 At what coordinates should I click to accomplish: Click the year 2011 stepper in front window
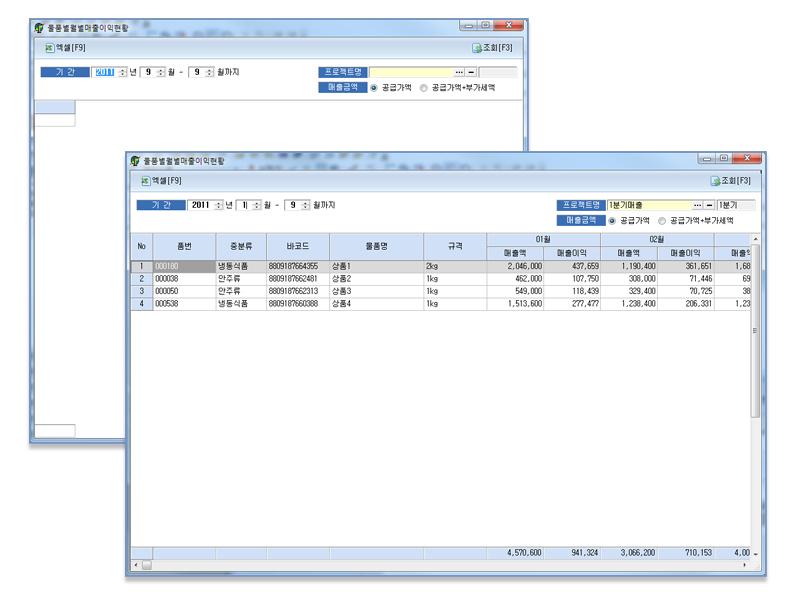tap(219, 205)
